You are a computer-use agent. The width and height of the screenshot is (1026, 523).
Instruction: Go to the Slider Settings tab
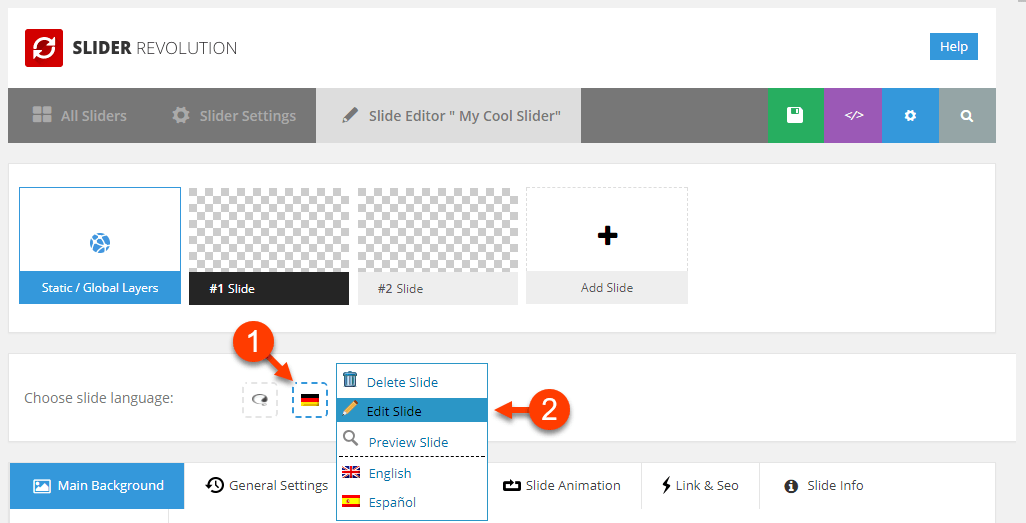coord(234,115)
